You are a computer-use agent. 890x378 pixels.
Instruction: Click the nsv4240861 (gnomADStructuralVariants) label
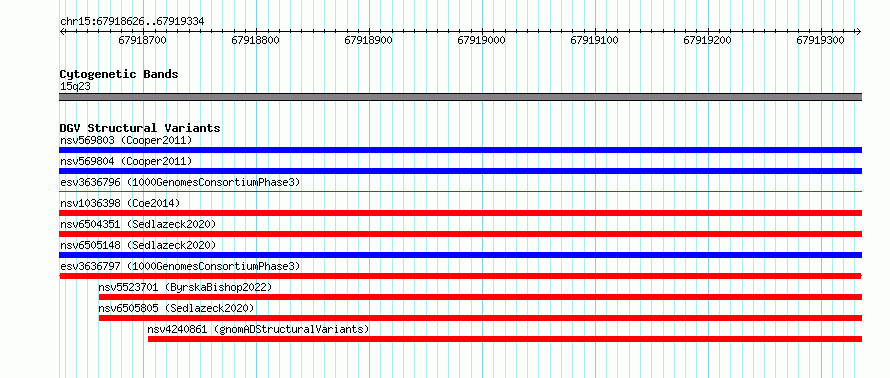pyautogui.click(x=258, y=329)
